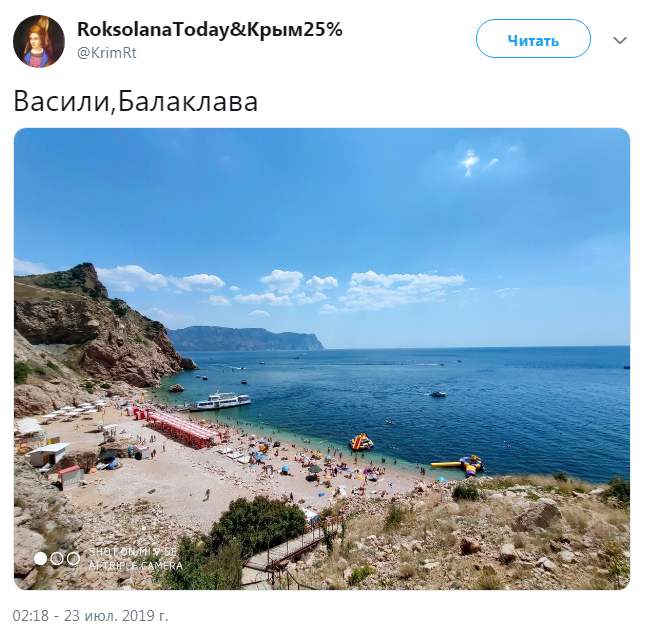Screen dimensions: 661x630
Task: Click the small lone cloud in upper sky
Action: 477,161
